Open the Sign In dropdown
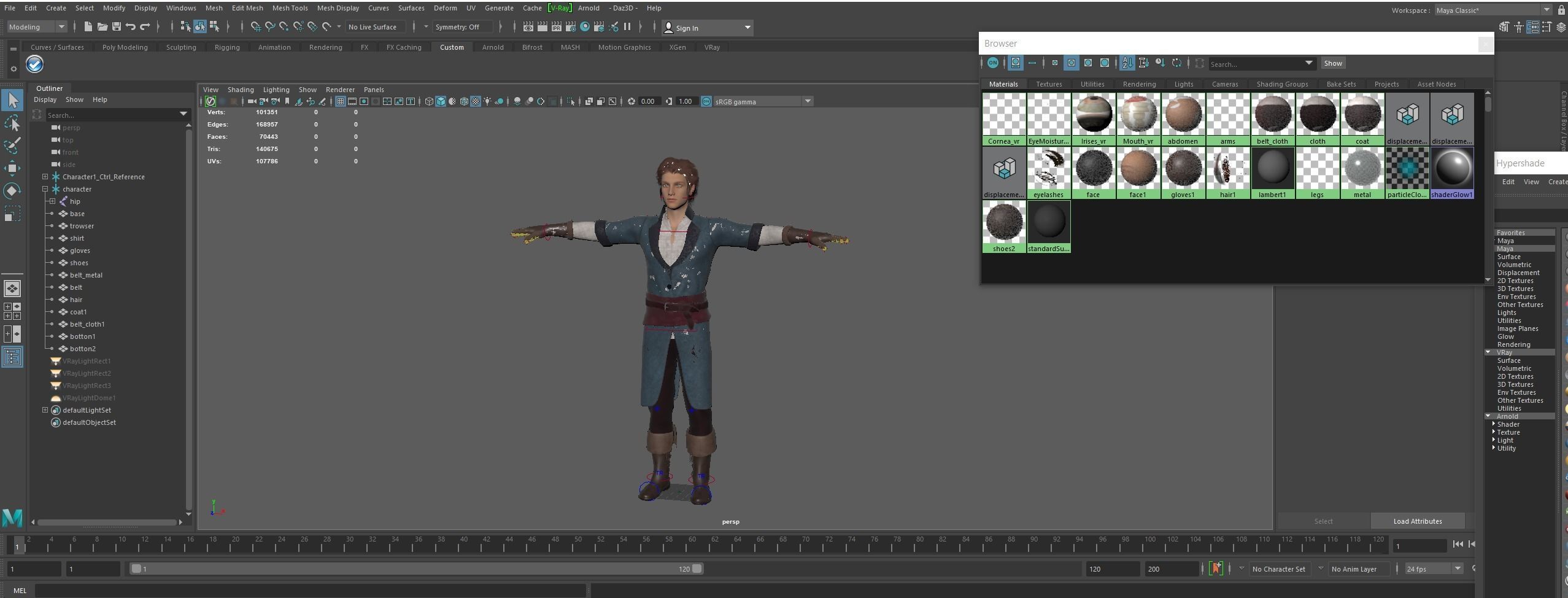 point(708,28)
